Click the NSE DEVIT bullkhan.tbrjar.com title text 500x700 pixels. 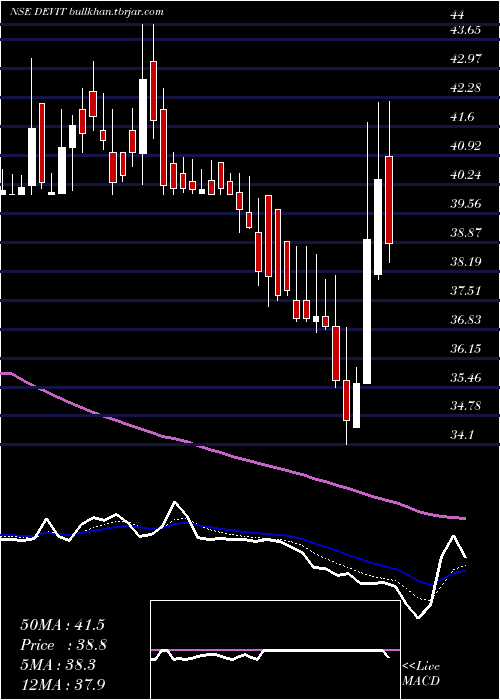[x=88, y=12]
